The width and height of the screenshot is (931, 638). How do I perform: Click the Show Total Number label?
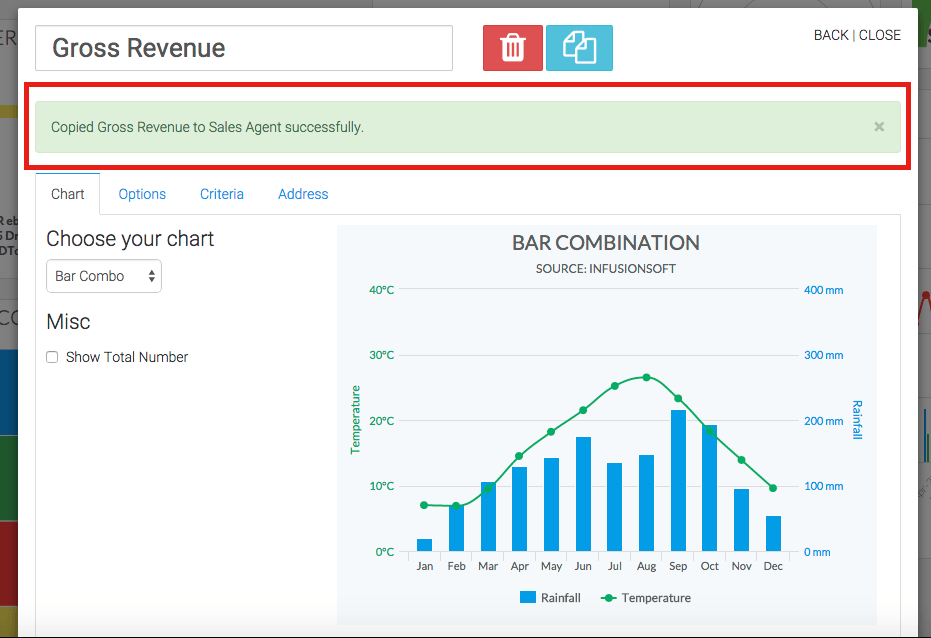pyautogui.click(x=127, y=357)
